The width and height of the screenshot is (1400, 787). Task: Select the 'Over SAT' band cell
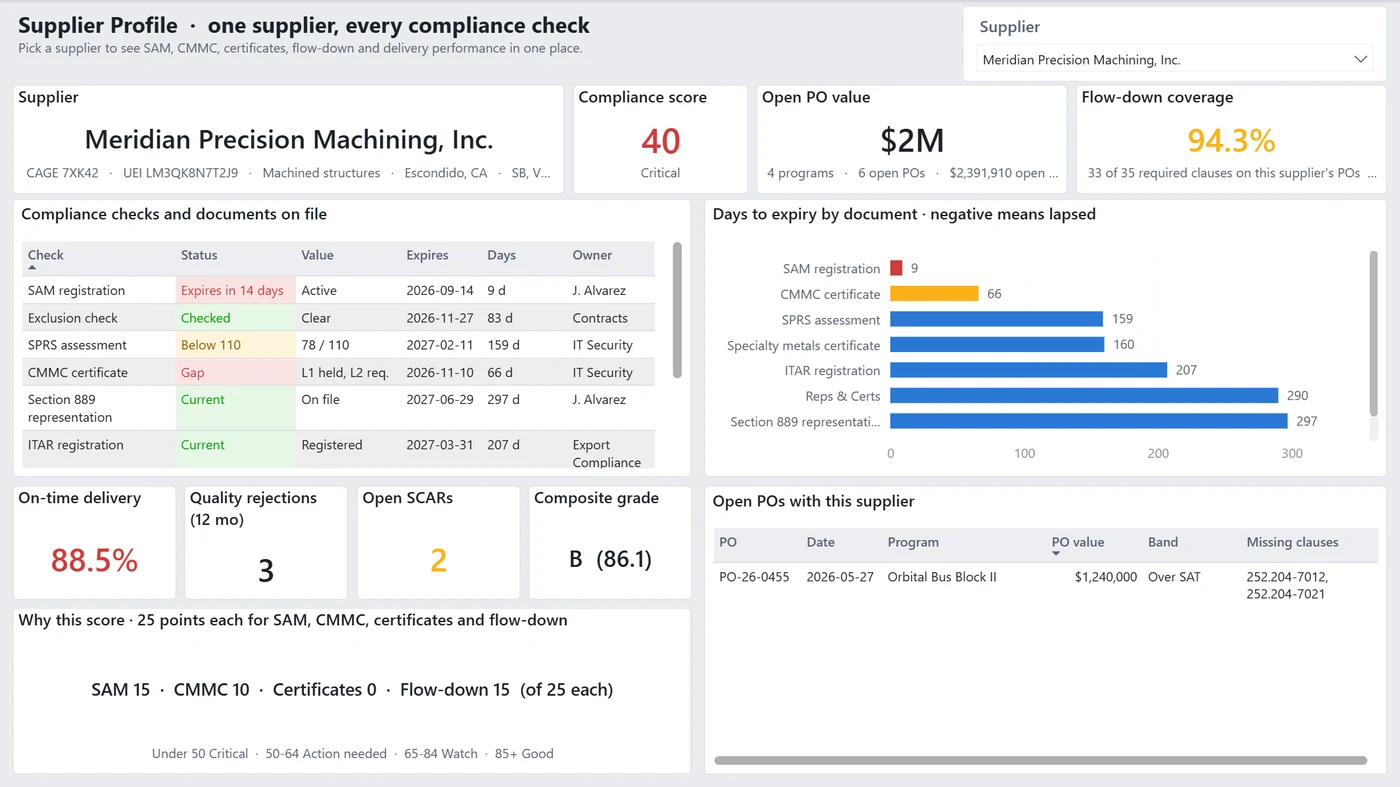(x=1174, y=577)
